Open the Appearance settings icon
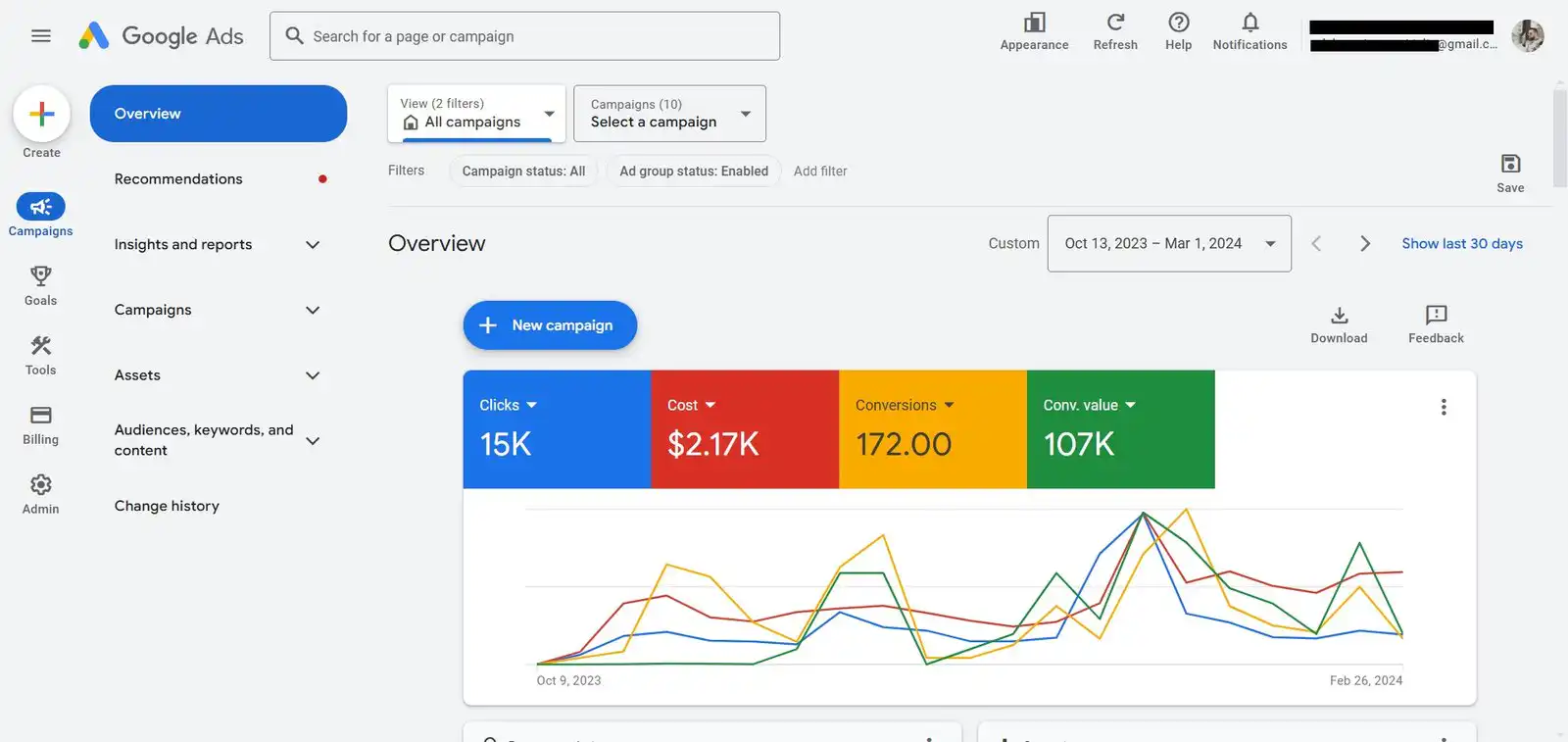 1034,23
